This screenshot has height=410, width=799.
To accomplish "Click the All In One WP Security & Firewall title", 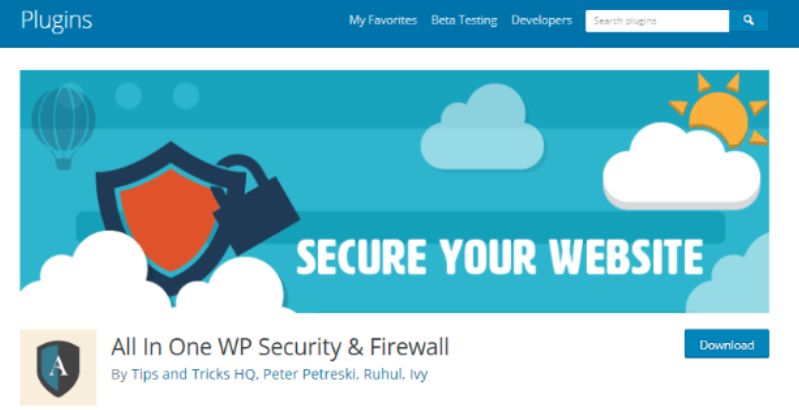I will (x=280, y=347).
